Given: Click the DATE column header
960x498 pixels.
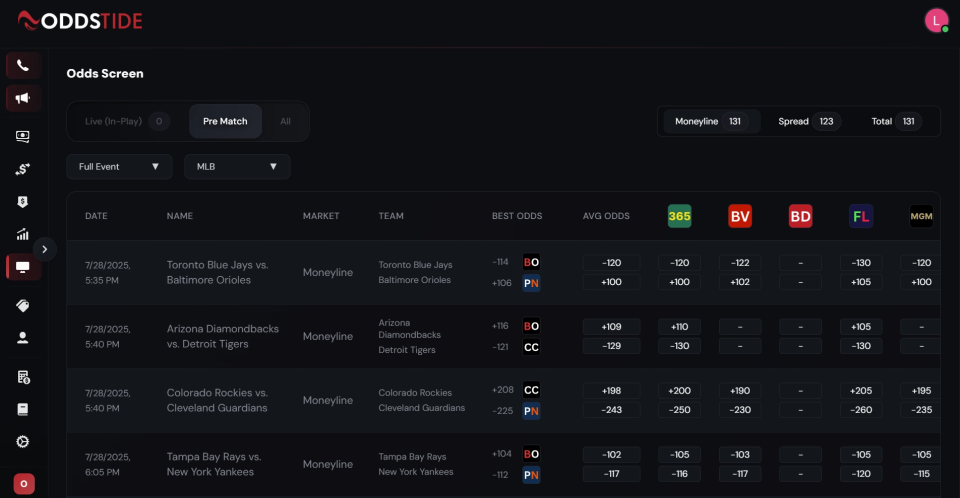Looking at the screenshot, I should [x=96, y=216].
